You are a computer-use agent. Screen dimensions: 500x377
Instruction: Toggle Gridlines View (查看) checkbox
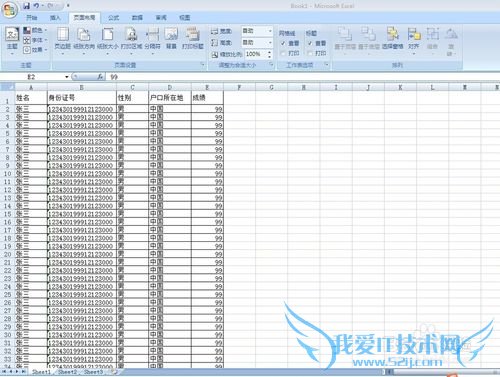pos(283,43)
